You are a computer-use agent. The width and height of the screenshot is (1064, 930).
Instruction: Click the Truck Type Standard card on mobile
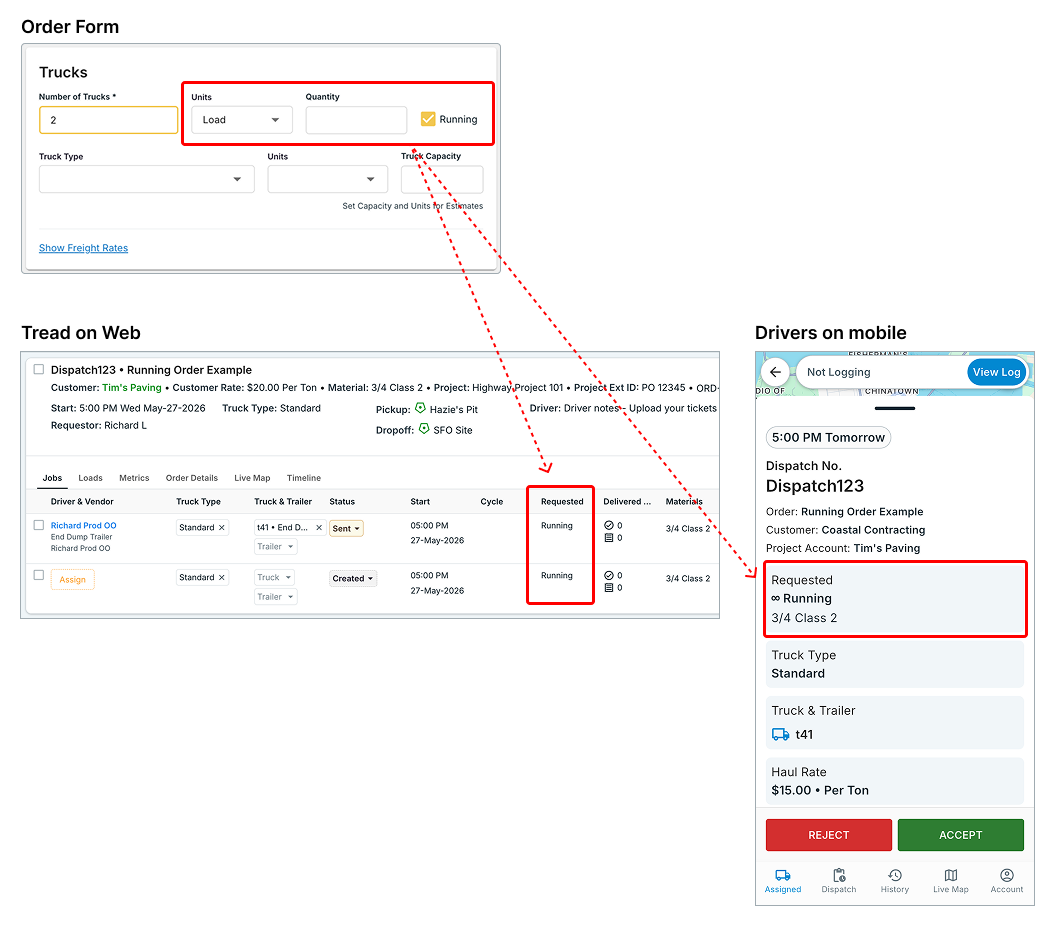894,664
